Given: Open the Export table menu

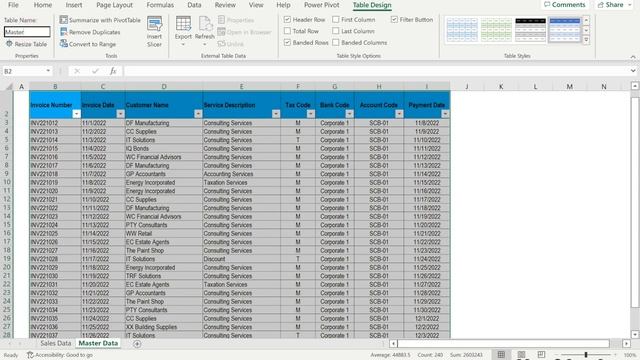Looking at the screenshot, I should [x=183, y=32].
